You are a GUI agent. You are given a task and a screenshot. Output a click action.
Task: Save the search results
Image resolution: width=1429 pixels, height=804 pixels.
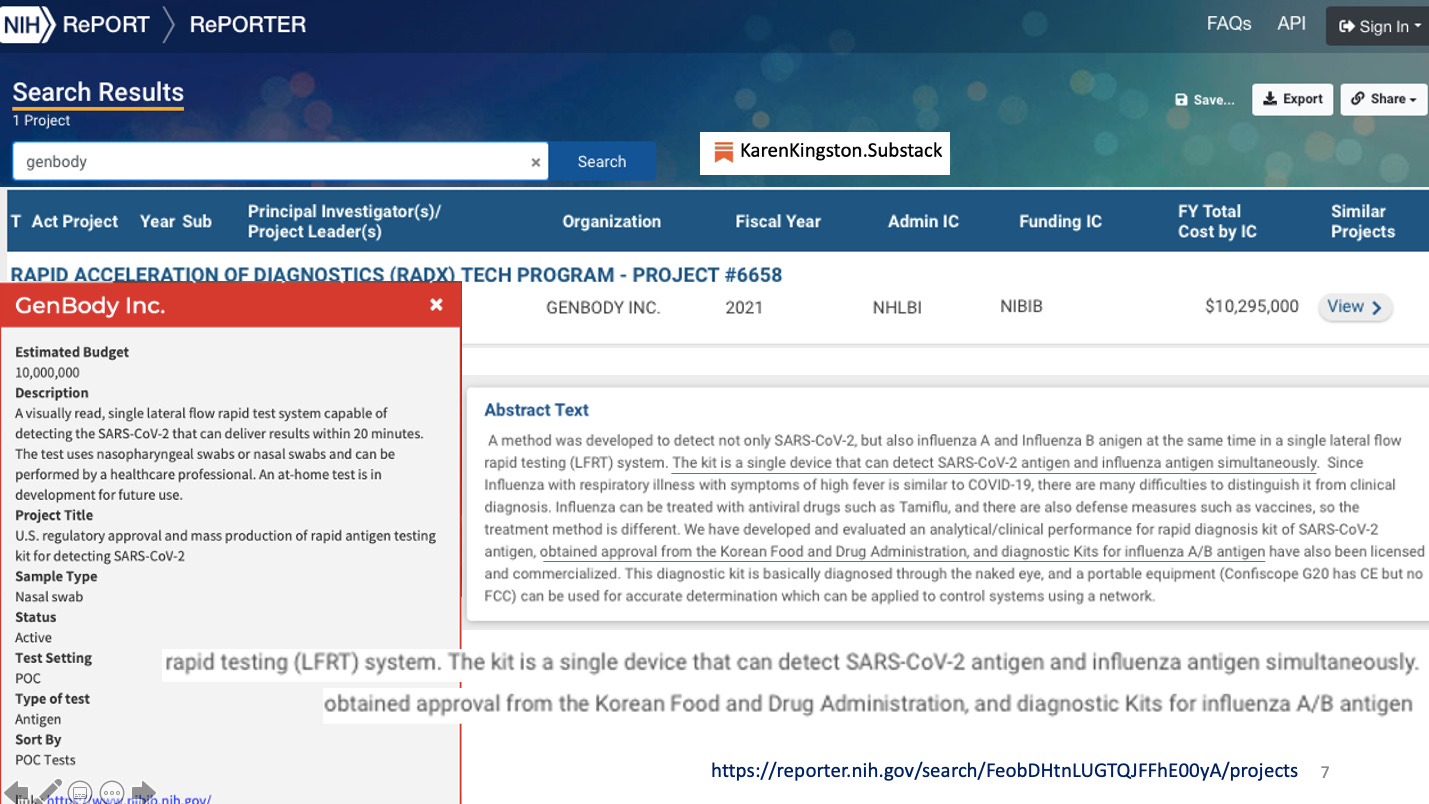click(1204, 99)
